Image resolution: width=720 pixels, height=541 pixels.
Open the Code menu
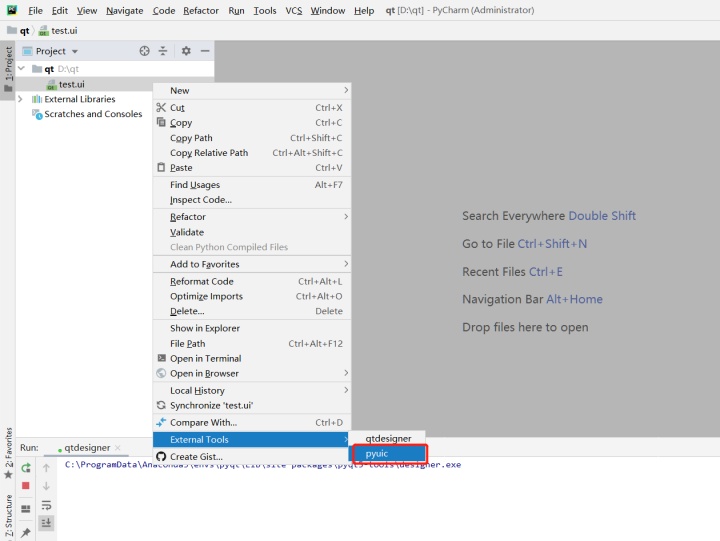[x=163, y=10]
